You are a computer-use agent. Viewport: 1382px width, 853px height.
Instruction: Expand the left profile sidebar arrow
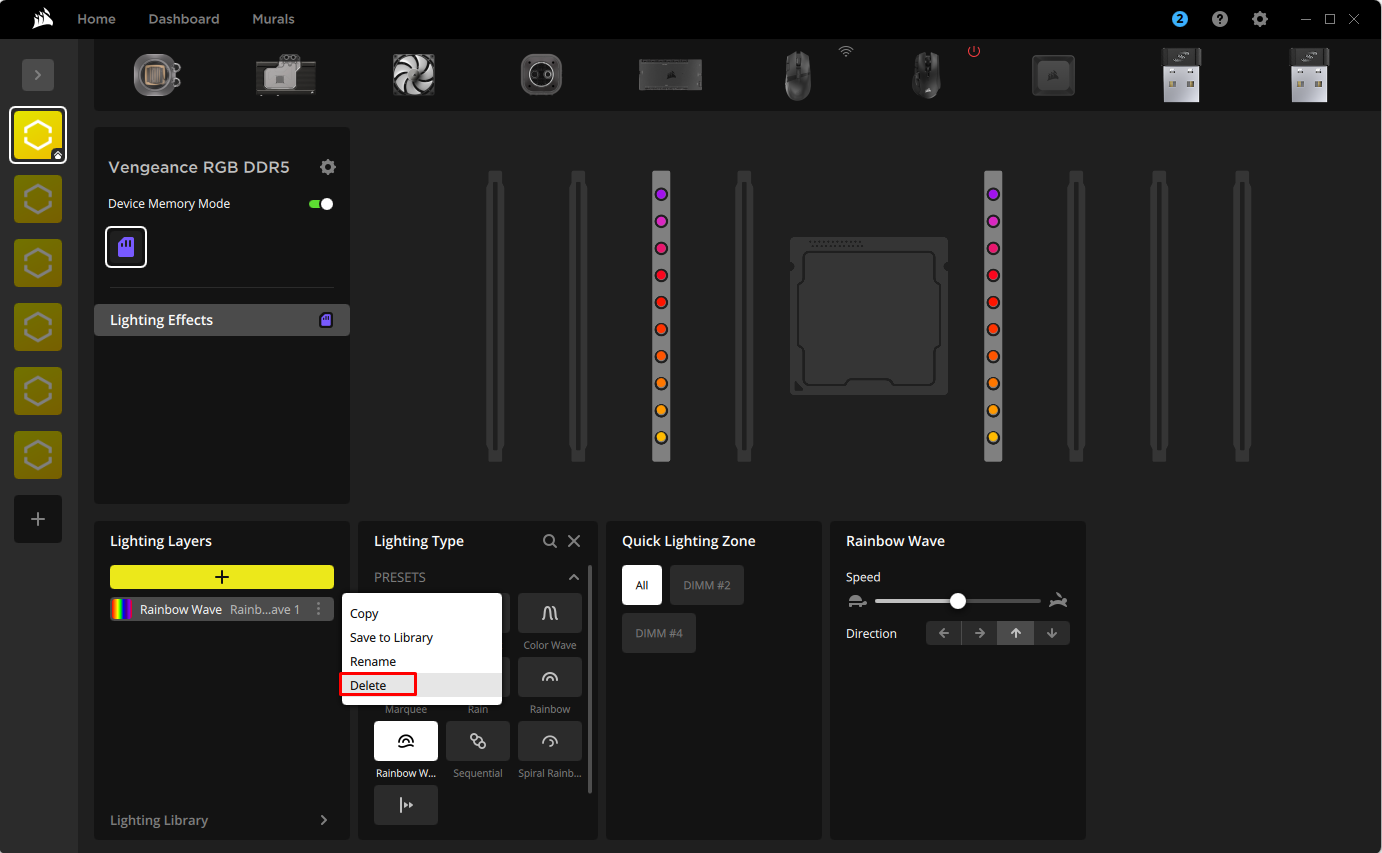38,75
